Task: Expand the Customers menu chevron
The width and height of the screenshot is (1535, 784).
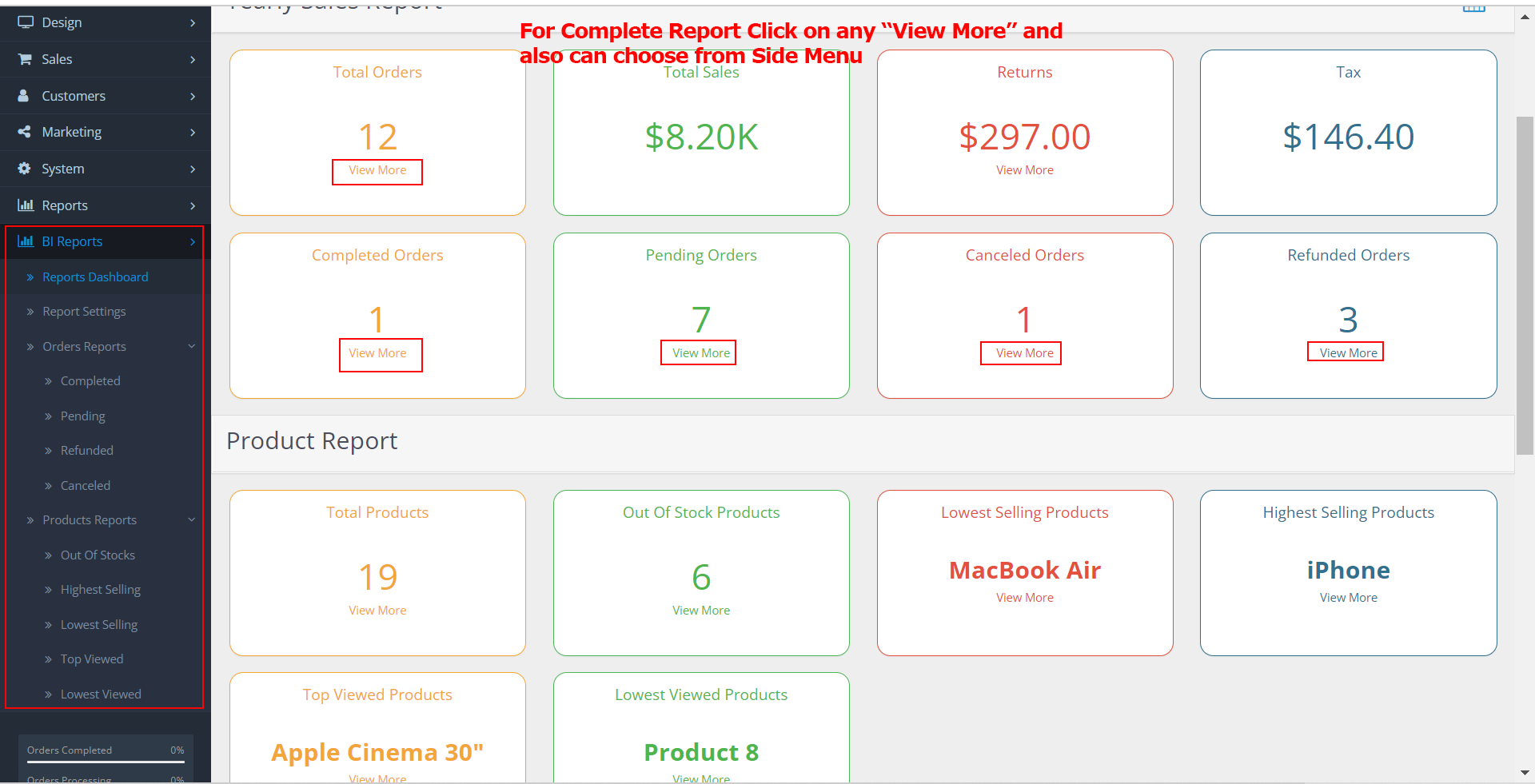Action: click(x=193, y=96)
